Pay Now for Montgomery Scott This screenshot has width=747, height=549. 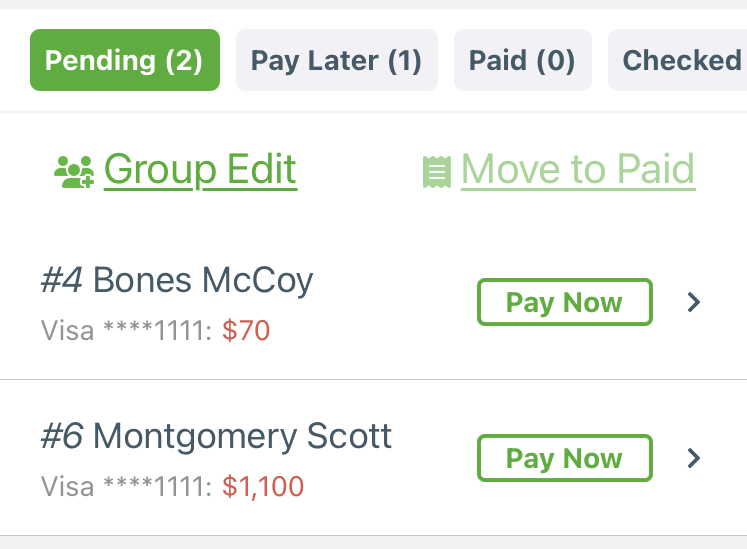pyautogui.click(x=565, y=458)
